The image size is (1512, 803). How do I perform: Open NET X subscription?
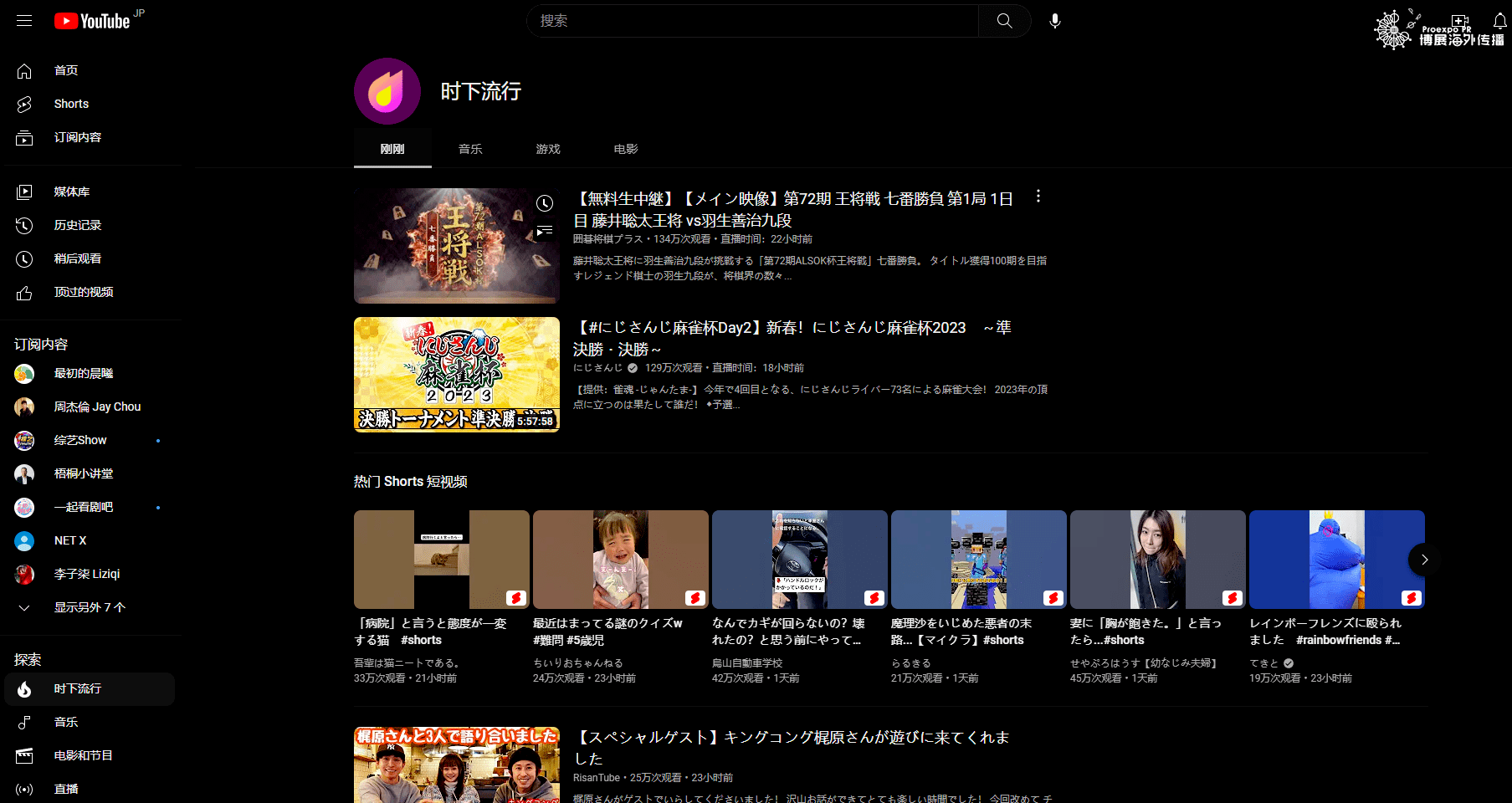coord(90,540)
